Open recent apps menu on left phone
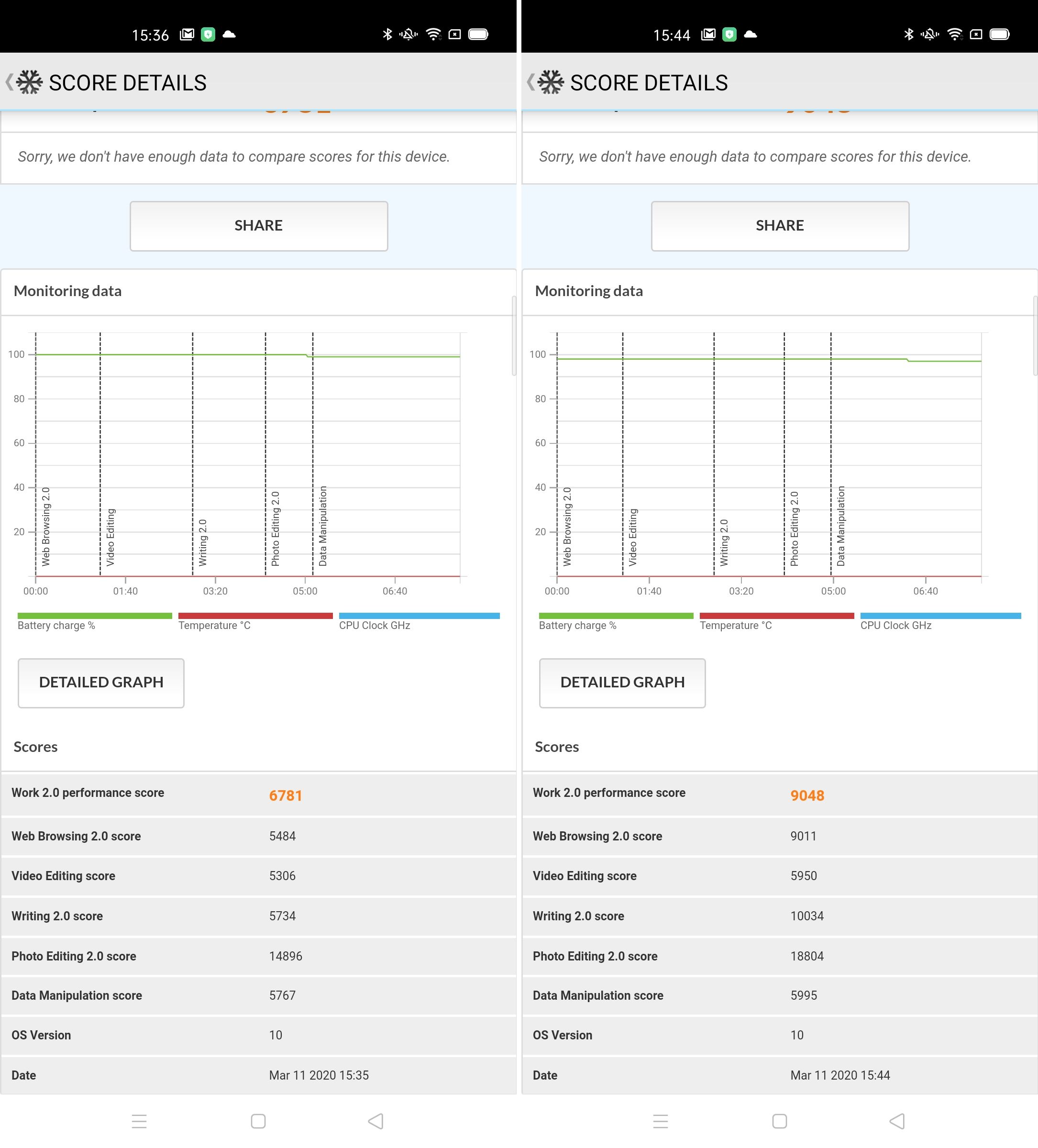This screenshot has width=1038, height=1148. tap(139, 1121)
